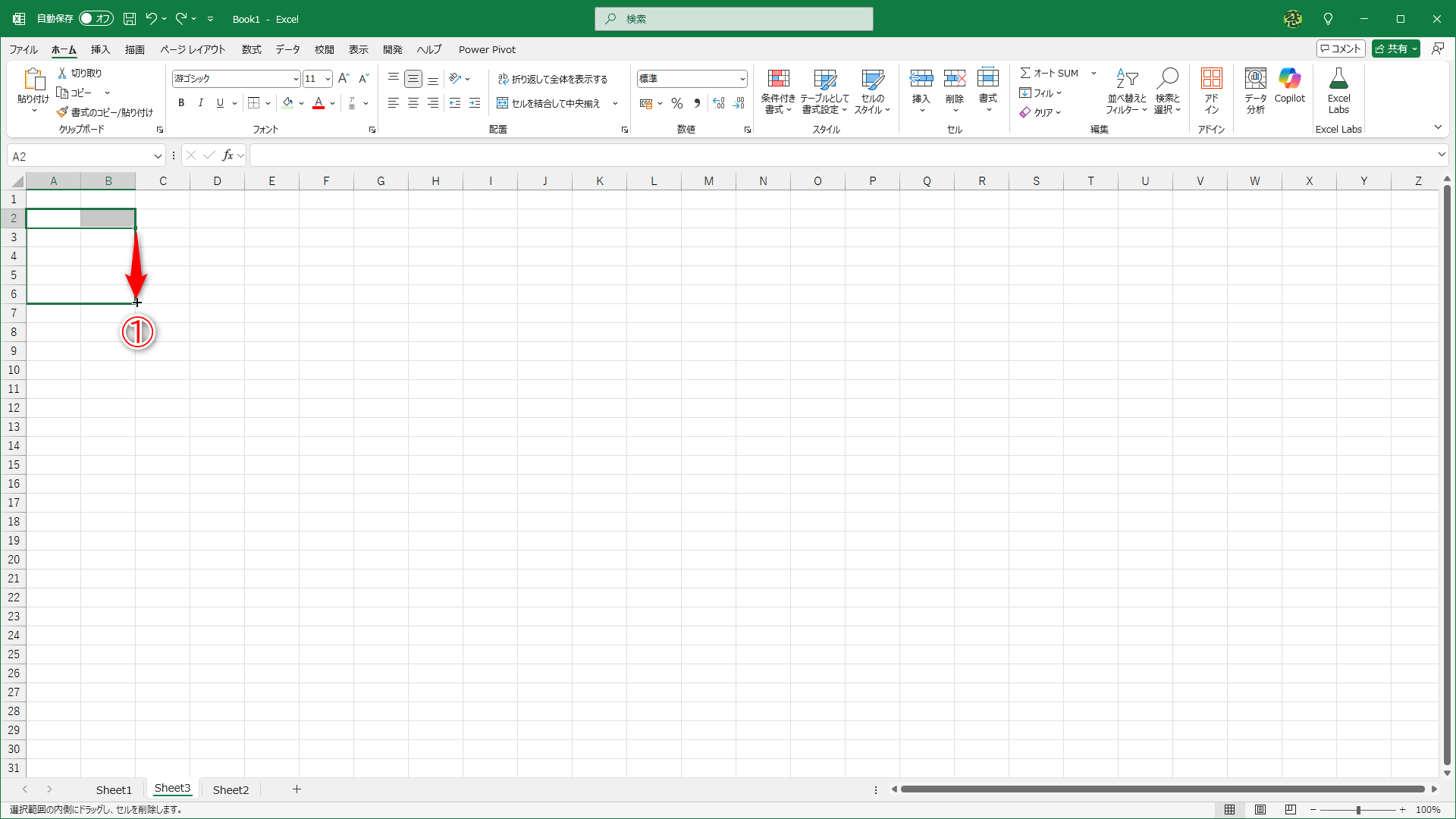The width and height of the screenshot is (1456, 819).
Task: Open the font name dropdown
Action: (x=296, y=79)
